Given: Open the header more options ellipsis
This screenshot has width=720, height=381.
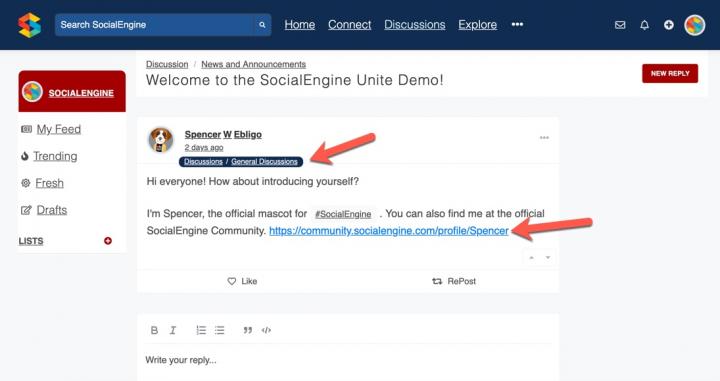Looking at the screenshot, I should tap(518, 24).
